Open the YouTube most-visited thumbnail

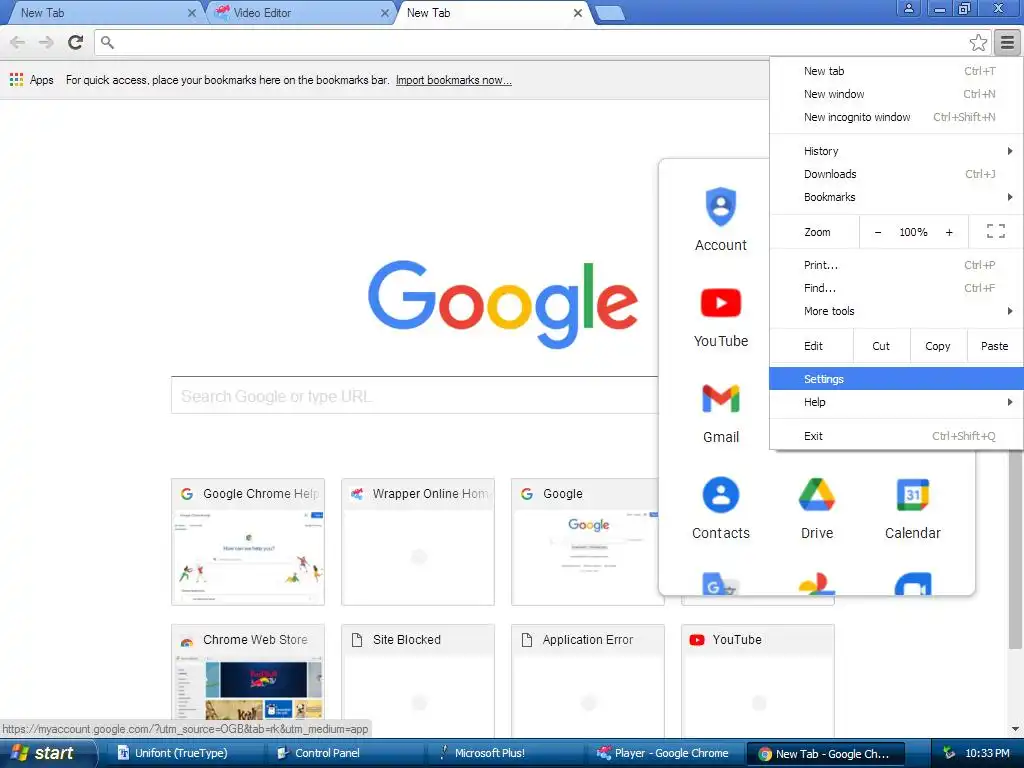758,680
